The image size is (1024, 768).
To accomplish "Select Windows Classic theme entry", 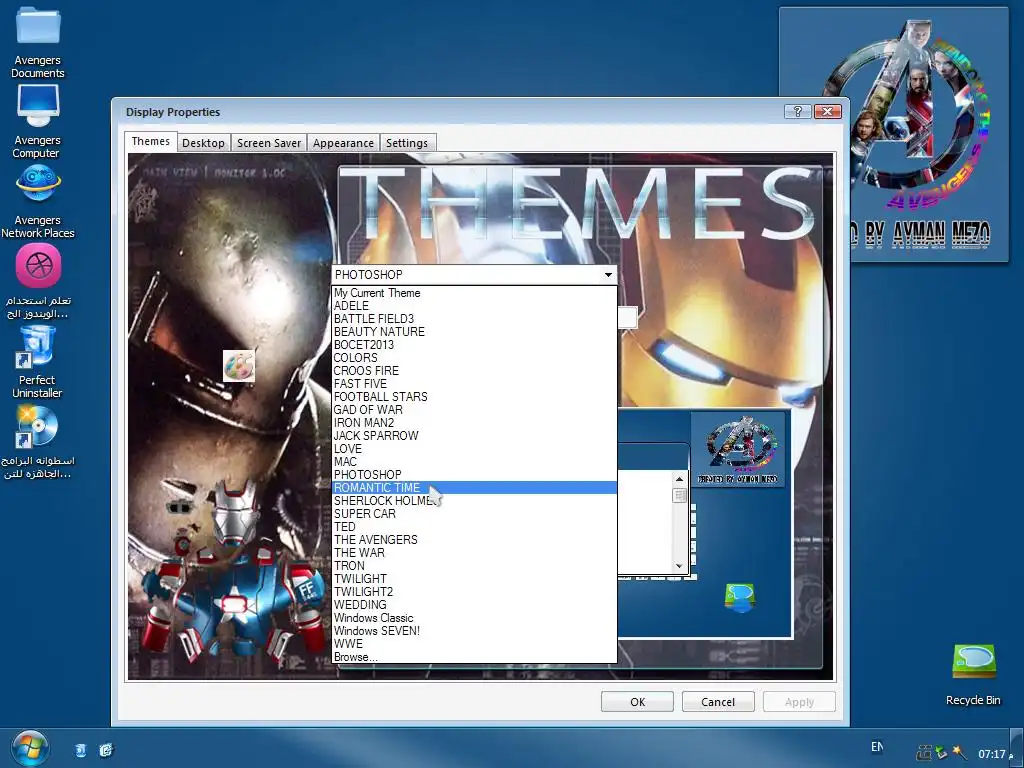I will pos(474,618).
